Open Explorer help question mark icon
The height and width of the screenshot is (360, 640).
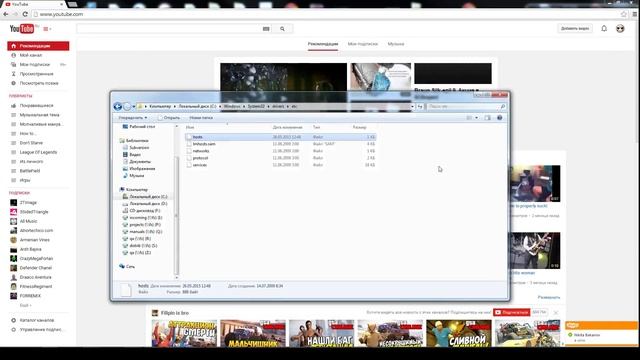500,118
